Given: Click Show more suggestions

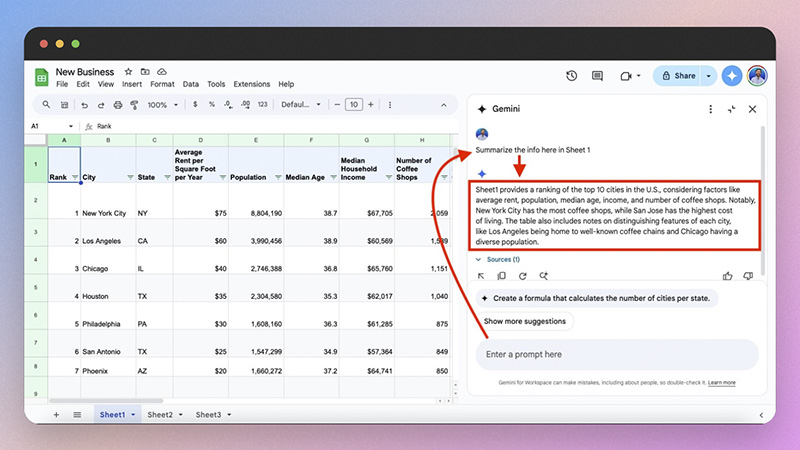Looking at the screenshot, I should tap(524, 321).
